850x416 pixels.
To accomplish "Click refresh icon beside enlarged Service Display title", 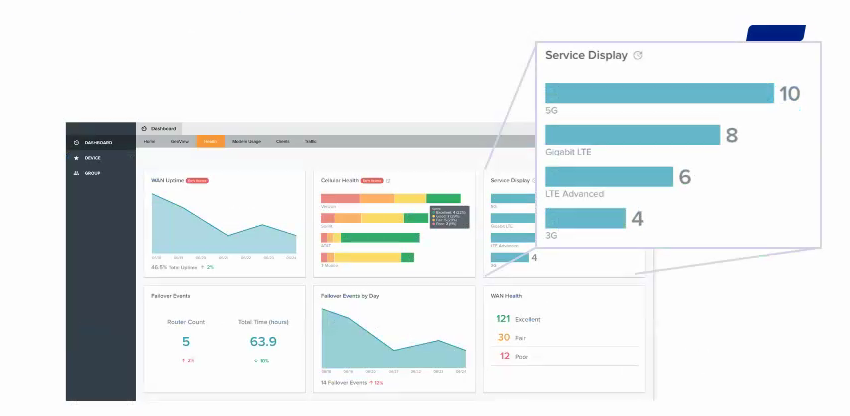I will (638, 56).
